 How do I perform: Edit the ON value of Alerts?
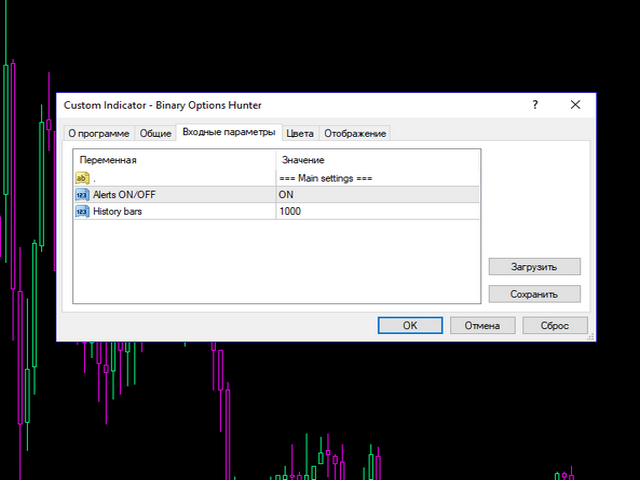pyautogui.click(x=378, y=195)
